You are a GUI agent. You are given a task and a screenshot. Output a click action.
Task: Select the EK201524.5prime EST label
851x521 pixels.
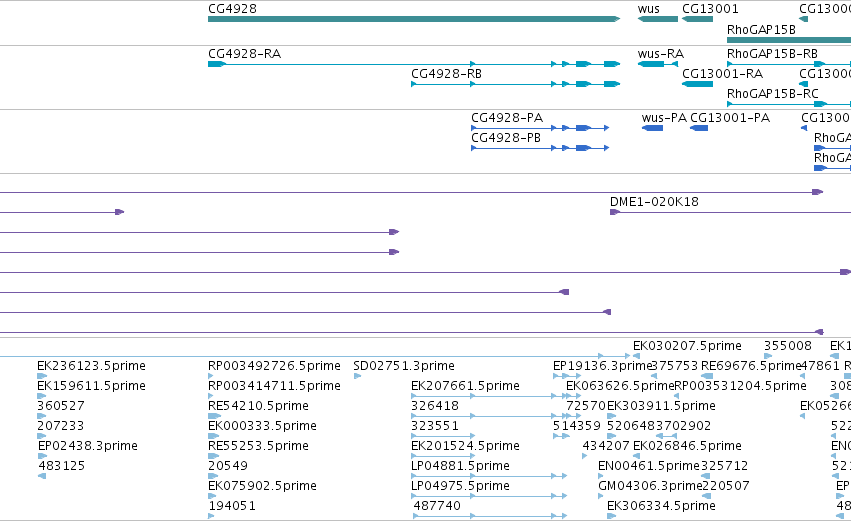(465, 446)
